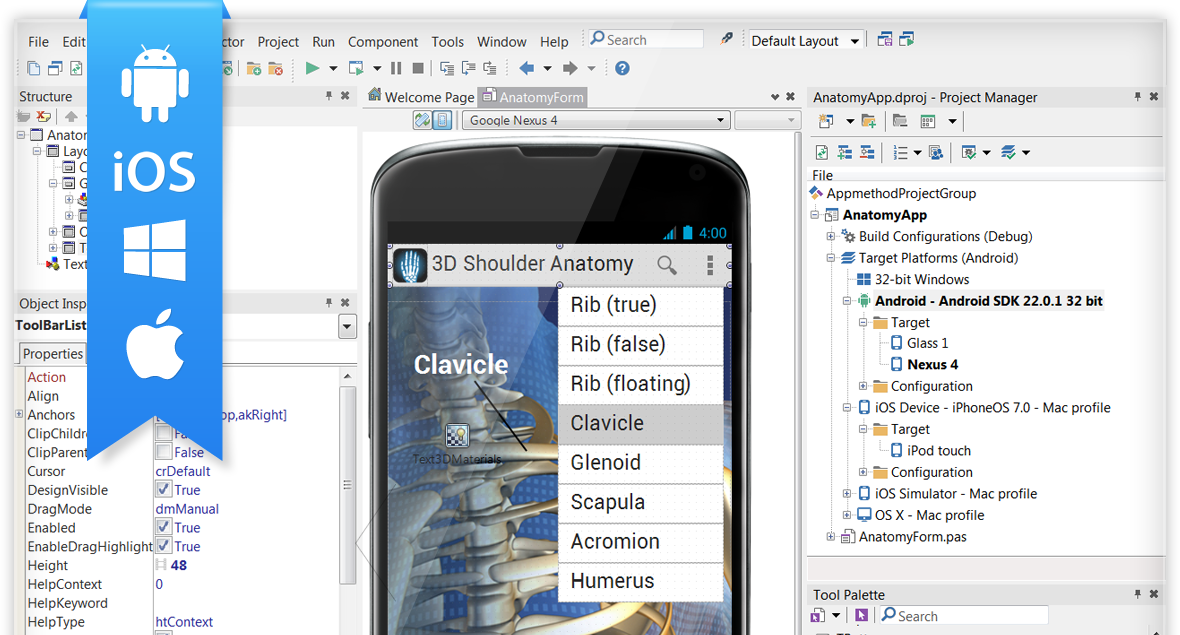Expand the Build Configurations (Debug) node
The height and width of the screenshot is (635, 1180).
click(x=831, y=236)
